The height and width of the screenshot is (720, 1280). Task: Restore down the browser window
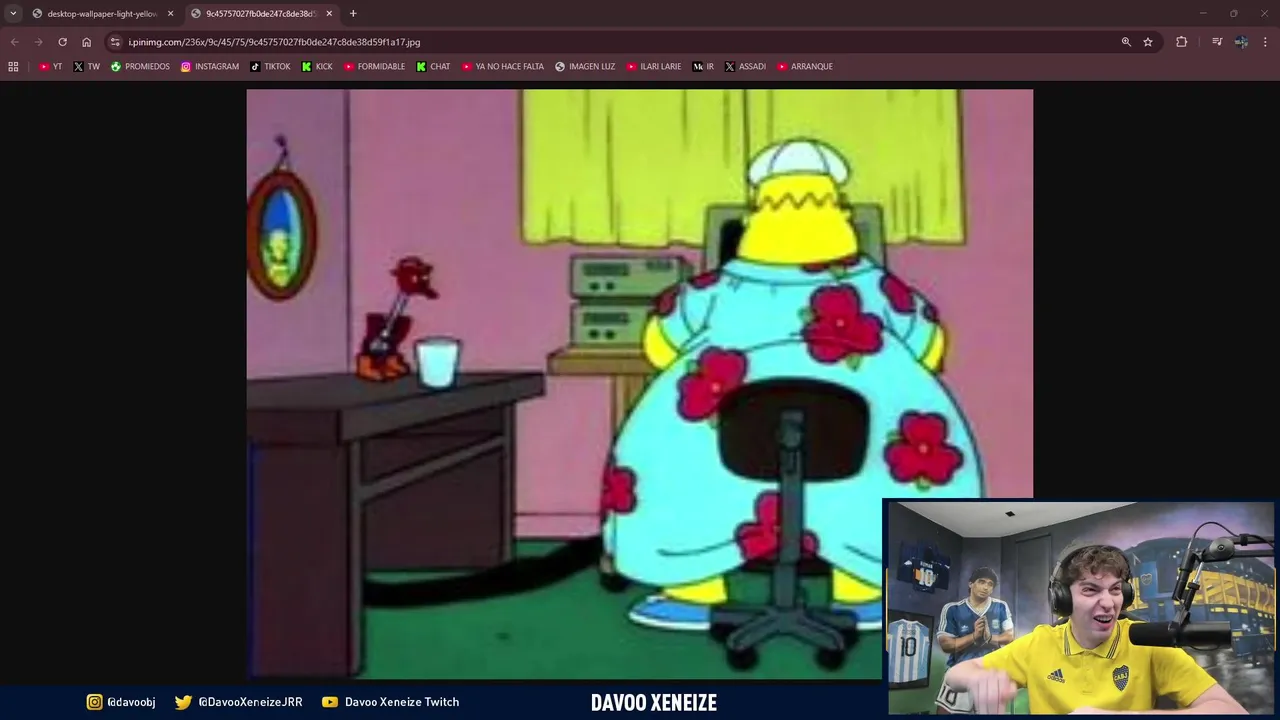pyautogui.click(x=1233, y=13)
